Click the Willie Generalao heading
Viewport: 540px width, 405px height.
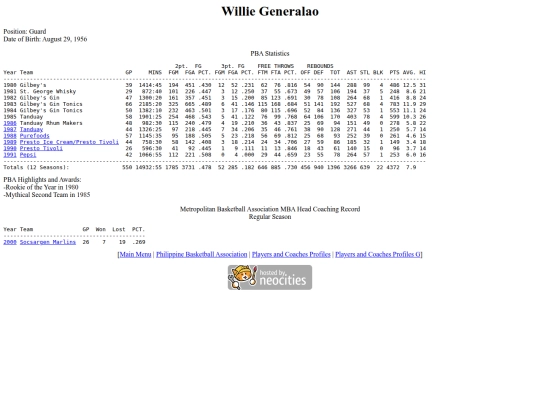270,11
